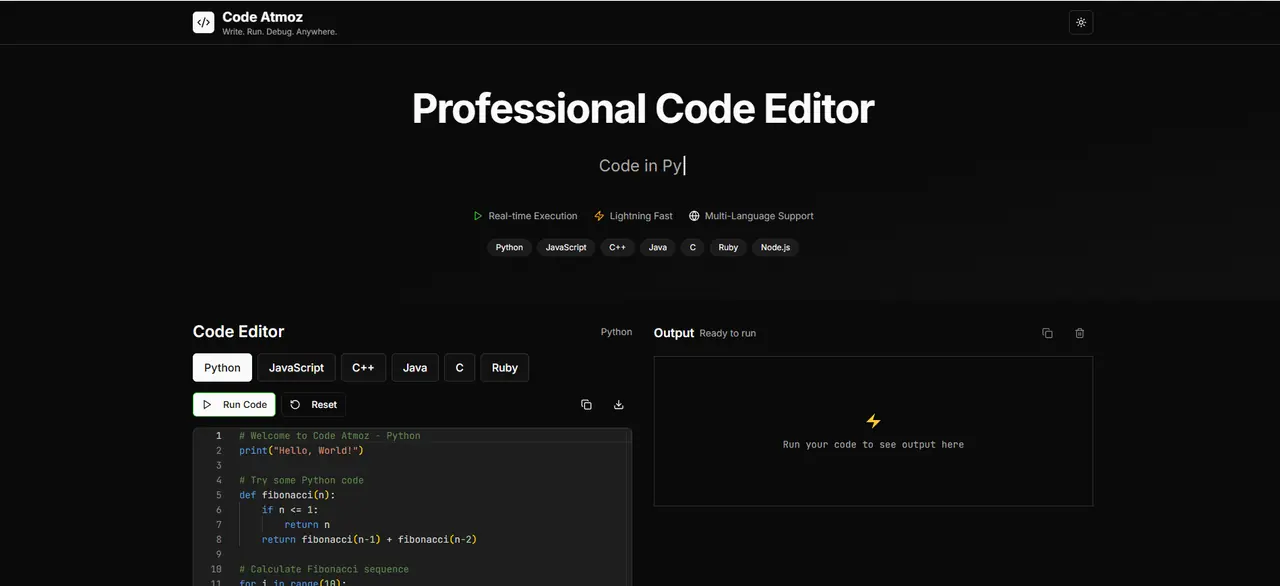1280x586 pixels.
Task: Click the 'Ready to run' status text
Action: pyautogui.click(x=728, y=333)
